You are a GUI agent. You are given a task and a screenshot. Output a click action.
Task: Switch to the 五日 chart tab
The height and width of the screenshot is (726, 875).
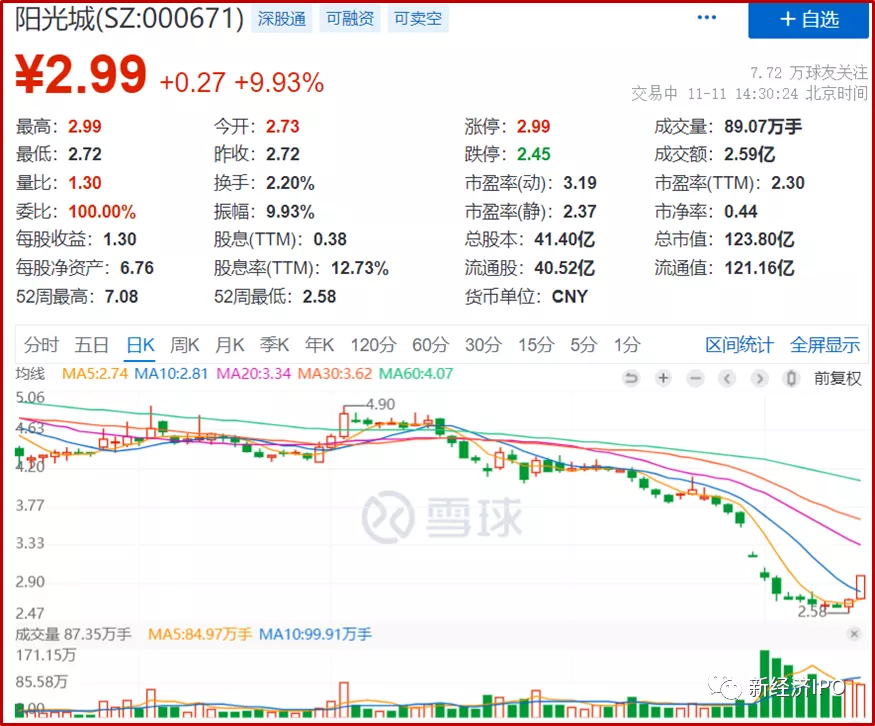[92, 345]
